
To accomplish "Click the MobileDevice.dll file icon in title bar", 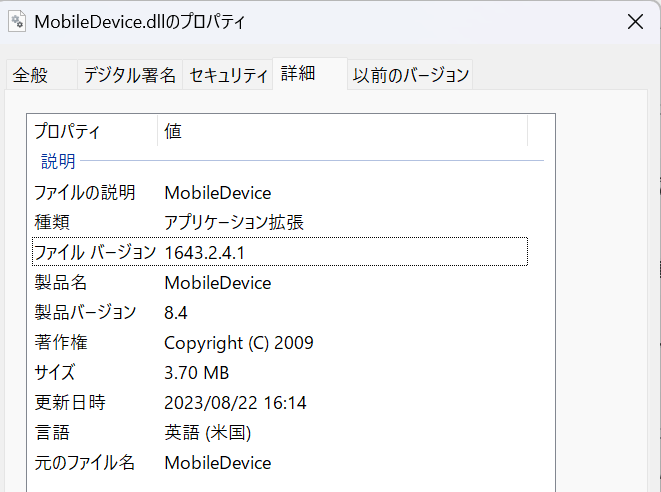I will tap(17, 22).
